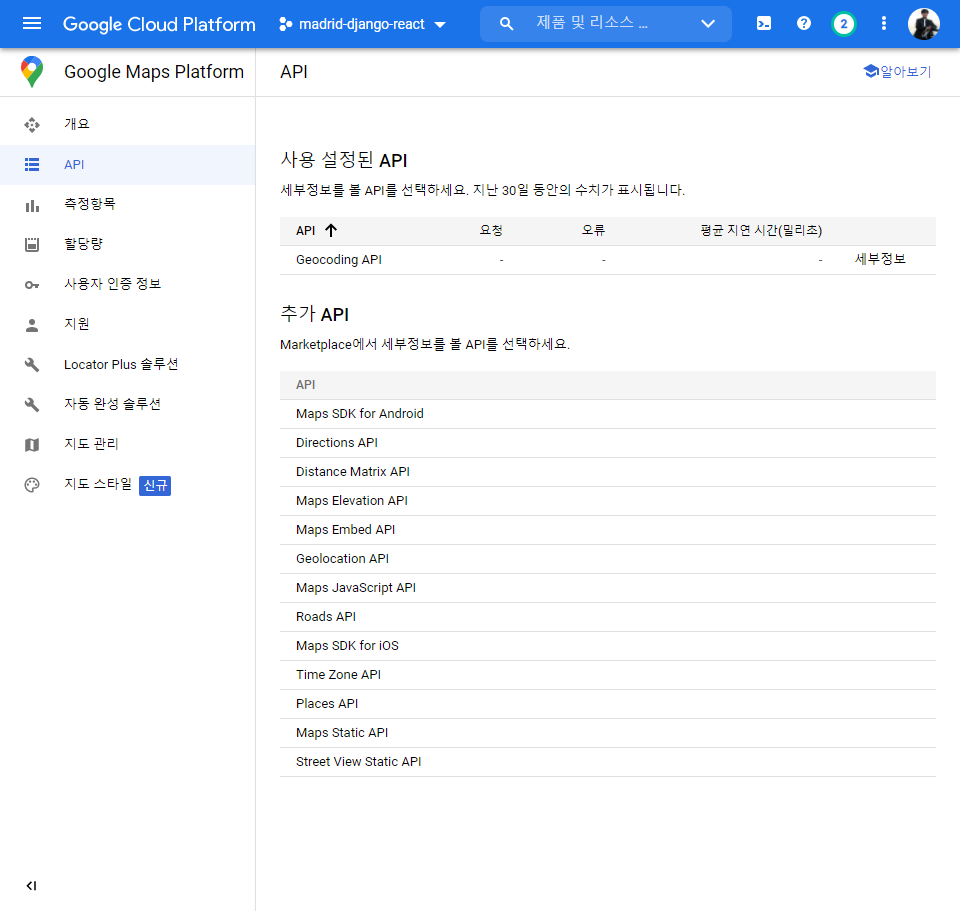
Task: Click the search magnifier icon
Action: [x=506, y=24]
